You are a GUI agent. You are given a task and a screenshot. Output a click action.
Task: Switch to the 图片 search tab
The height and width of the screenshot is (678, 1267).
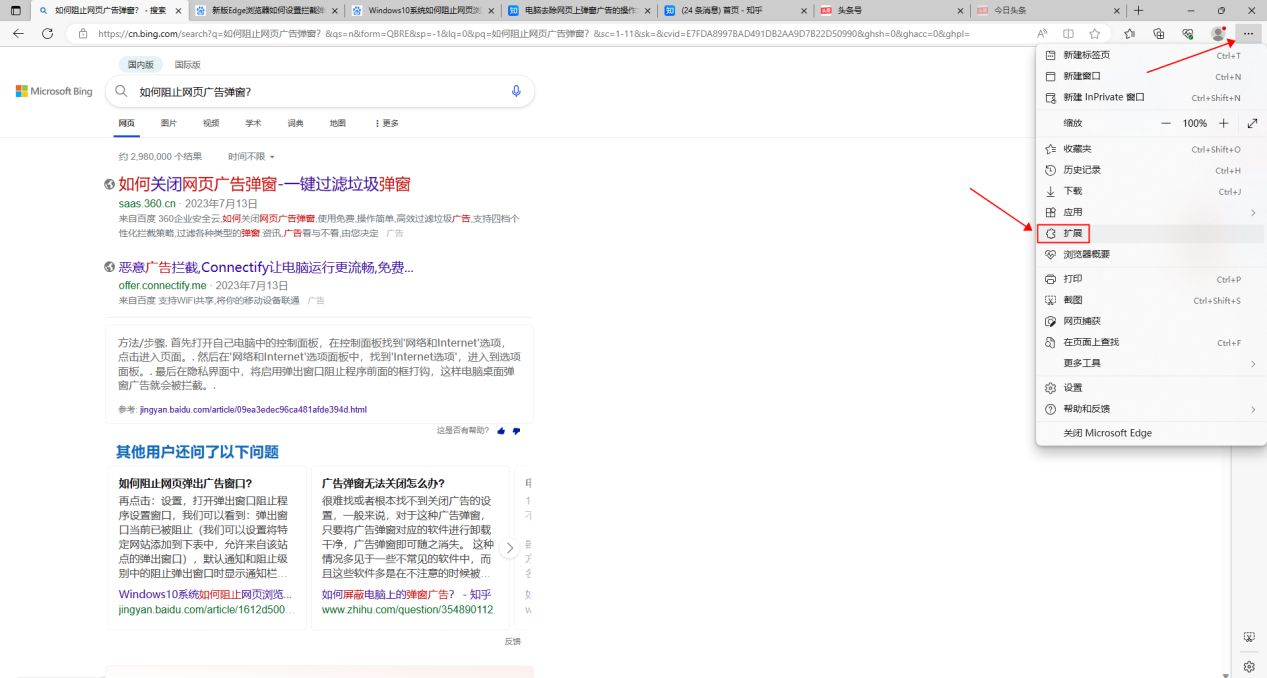click(x=168, y=122)
